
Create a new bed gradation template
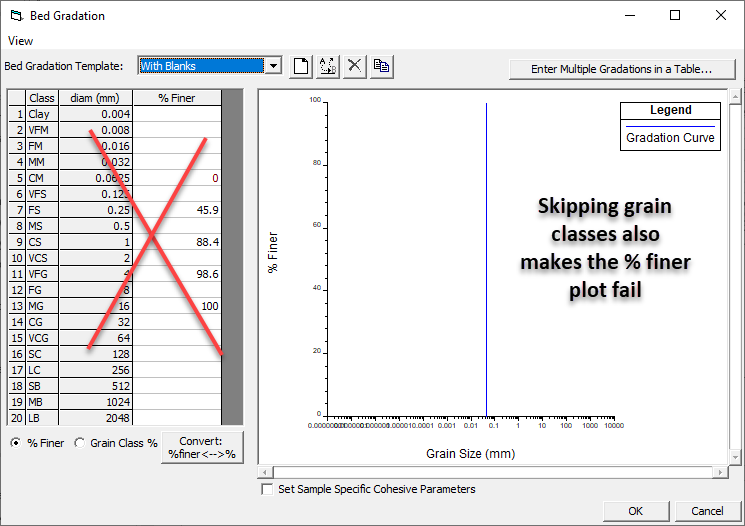tap(301, 66)
